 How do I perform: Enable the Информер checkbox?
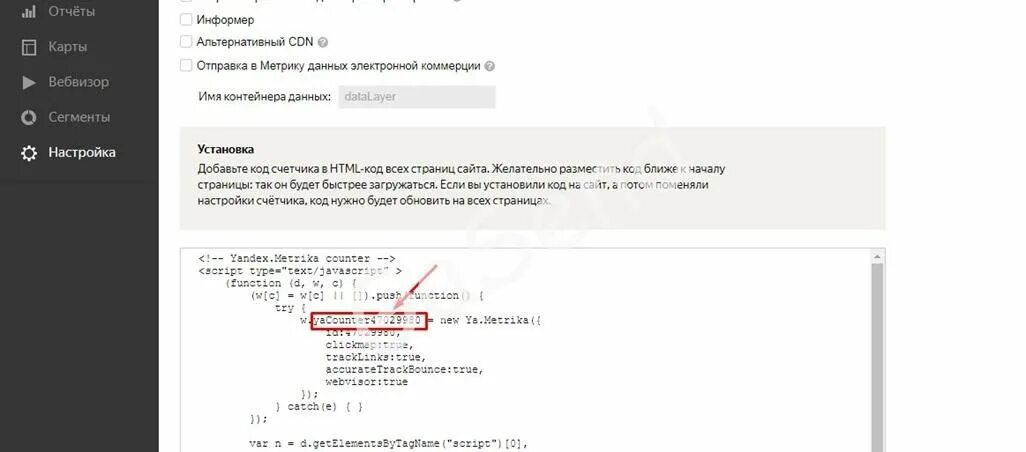186,20
